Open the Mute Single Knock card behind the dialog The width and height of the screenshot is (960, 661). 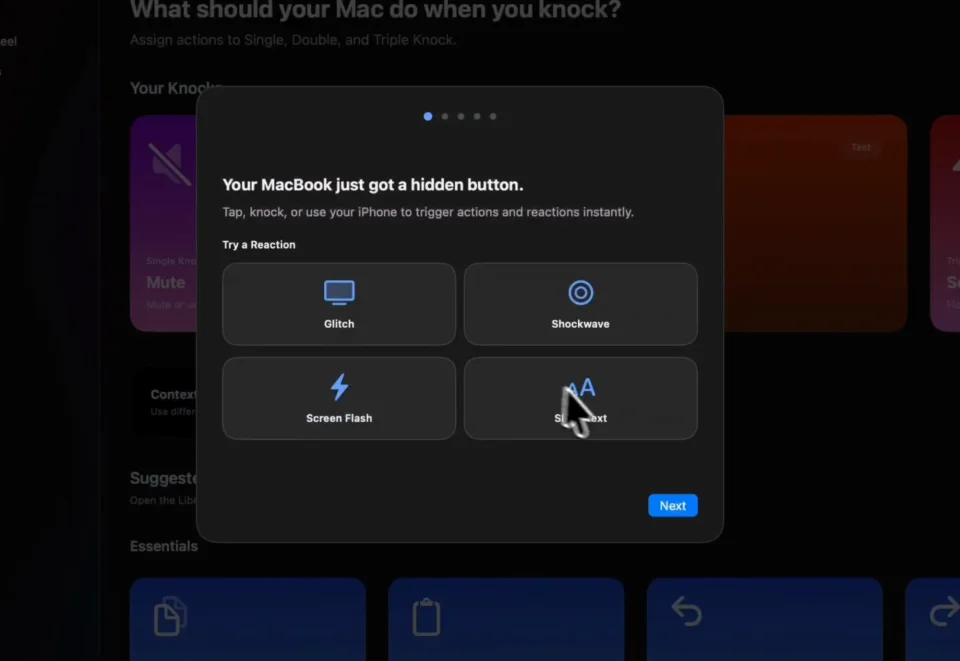pyautogui.click(x=163, y=223)
